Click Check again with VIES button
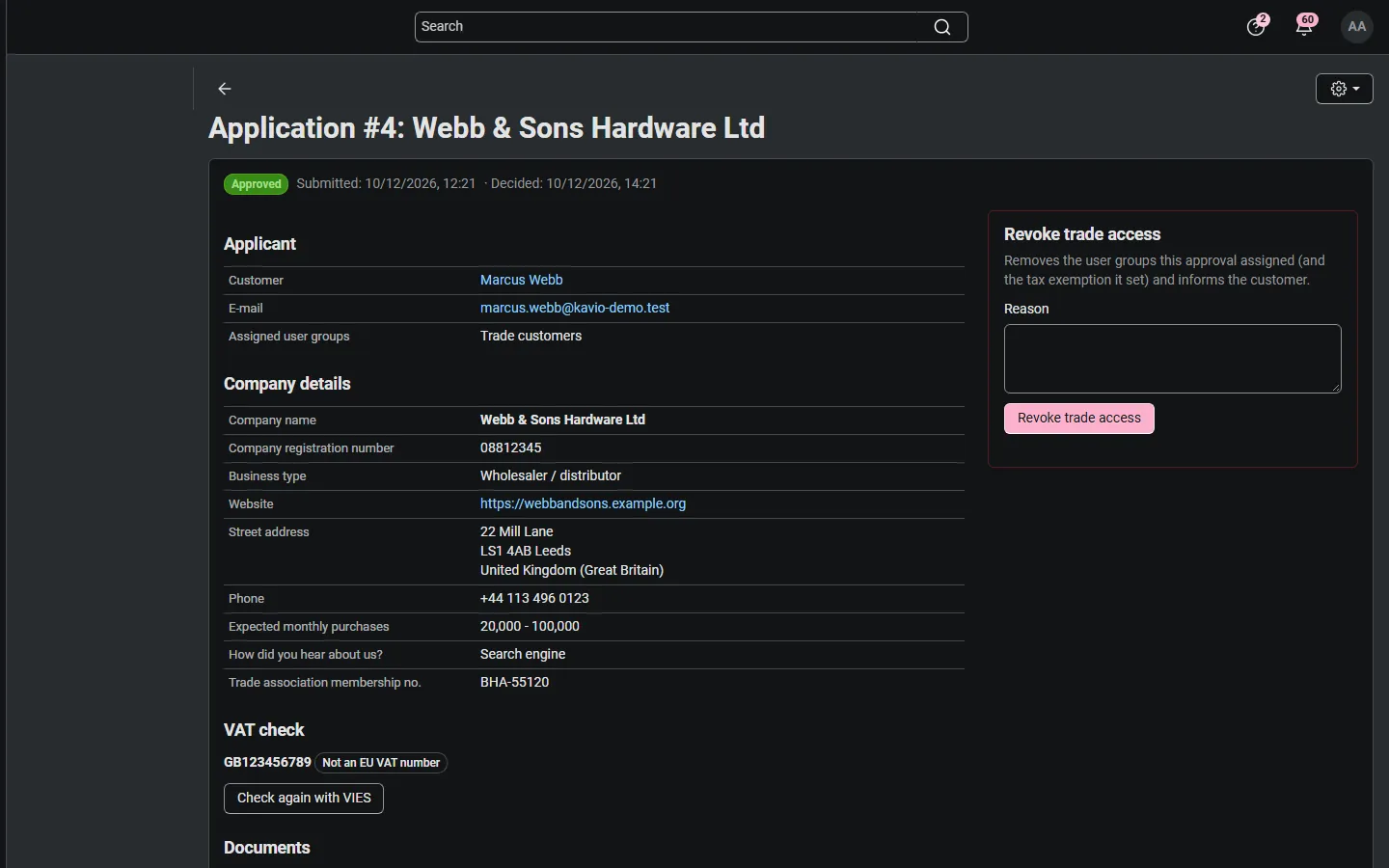Image resolution: width=1389 pixels, height=868 pixels. (304, 799)
